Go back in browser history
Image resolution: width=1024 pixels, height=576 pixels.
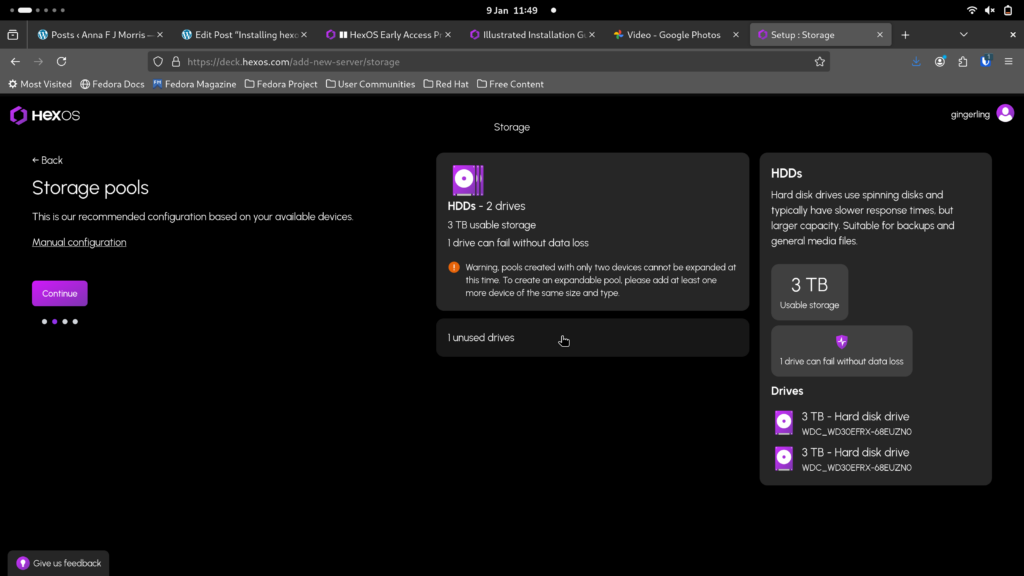pos(15,61)
